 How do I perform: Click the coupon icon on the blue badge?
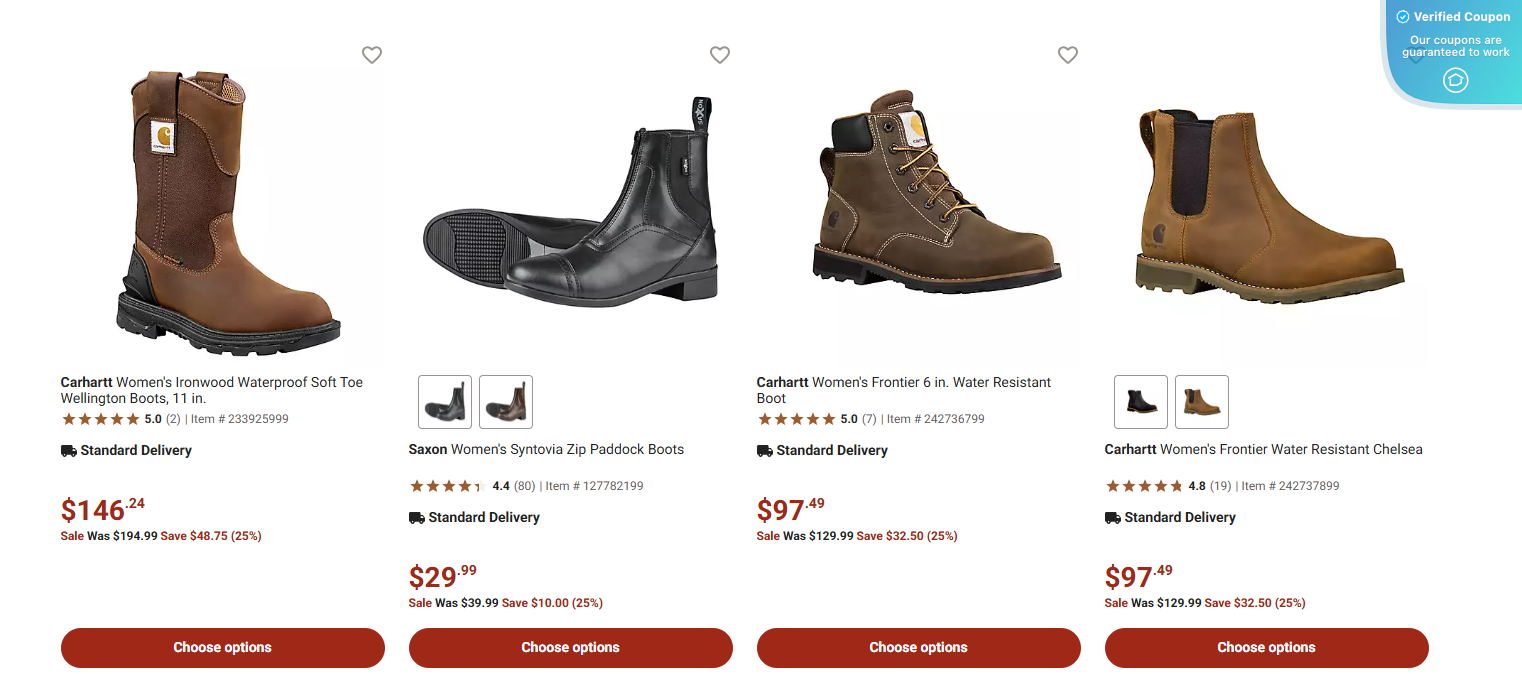point(1456,80)
